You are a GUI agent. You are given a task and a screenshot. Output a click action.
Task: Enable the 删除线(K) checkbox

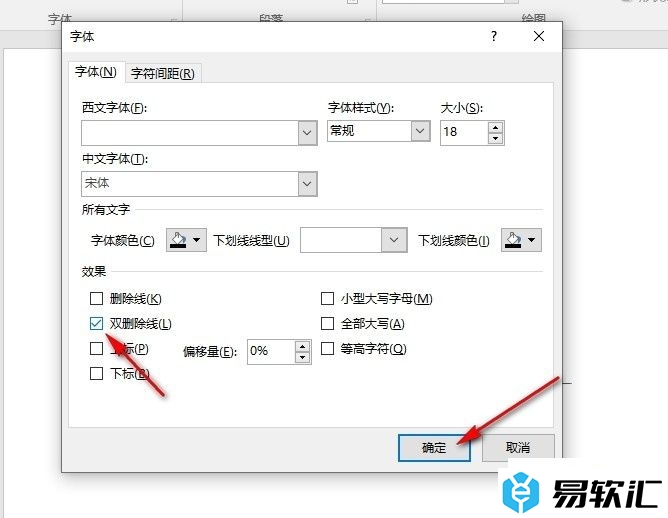pos(97,299)
